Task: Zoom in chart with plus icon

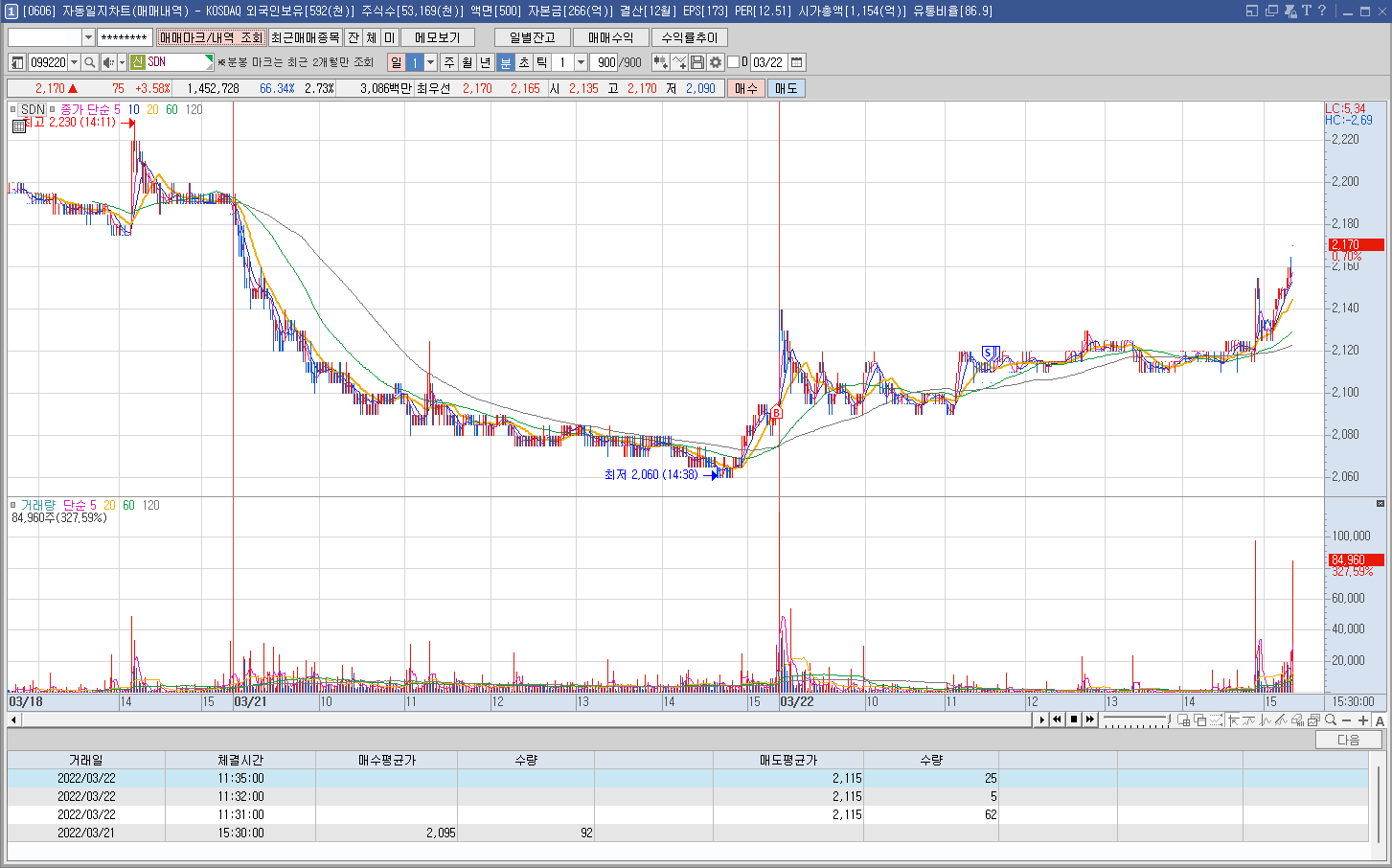Action: pos(1363,720)
